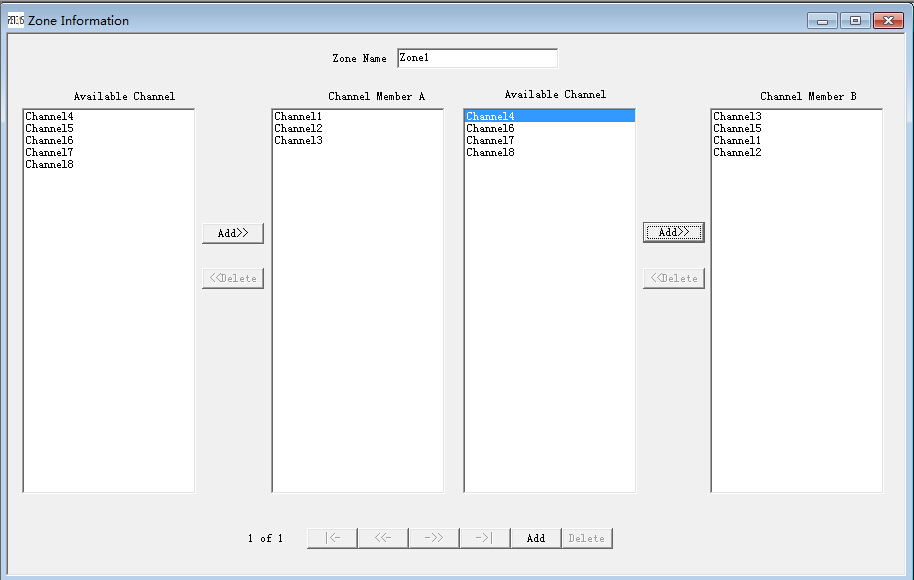Click the previous record navigation button
Screen dimensions: 914x580
pos(383,538)
